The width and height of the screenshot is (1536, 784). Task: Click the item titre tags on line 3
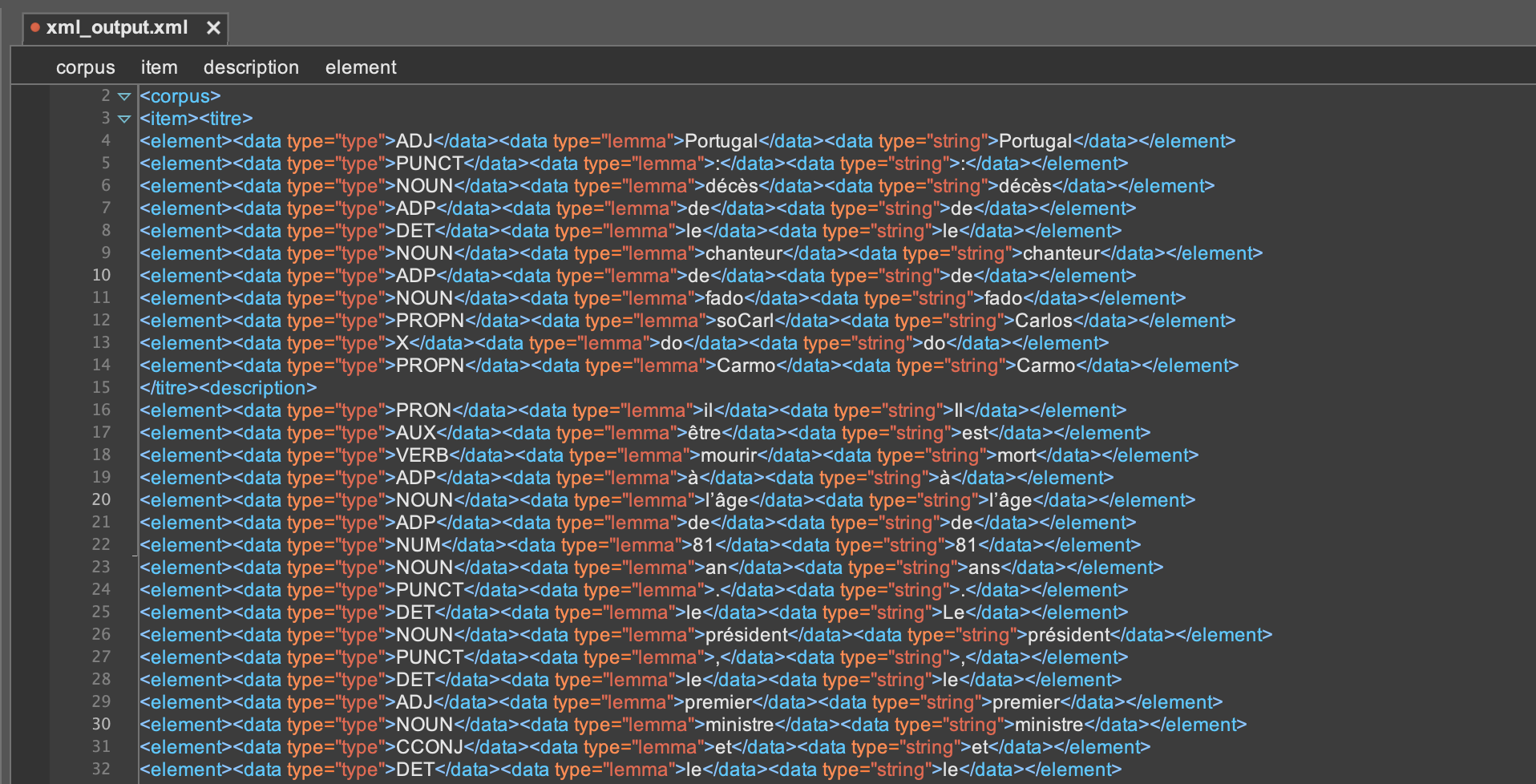click(x=196, y=119)
